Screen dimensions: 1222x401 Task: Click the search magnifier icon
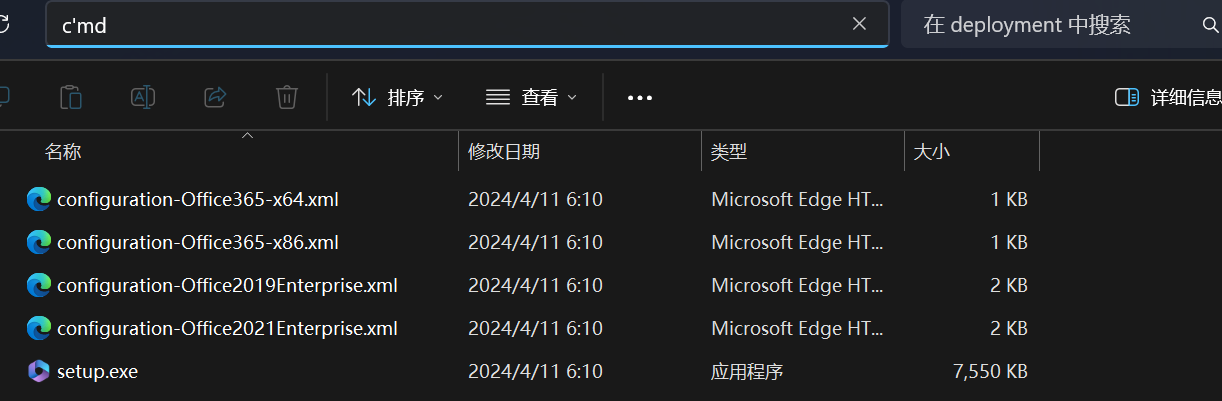pos(1209,25)
